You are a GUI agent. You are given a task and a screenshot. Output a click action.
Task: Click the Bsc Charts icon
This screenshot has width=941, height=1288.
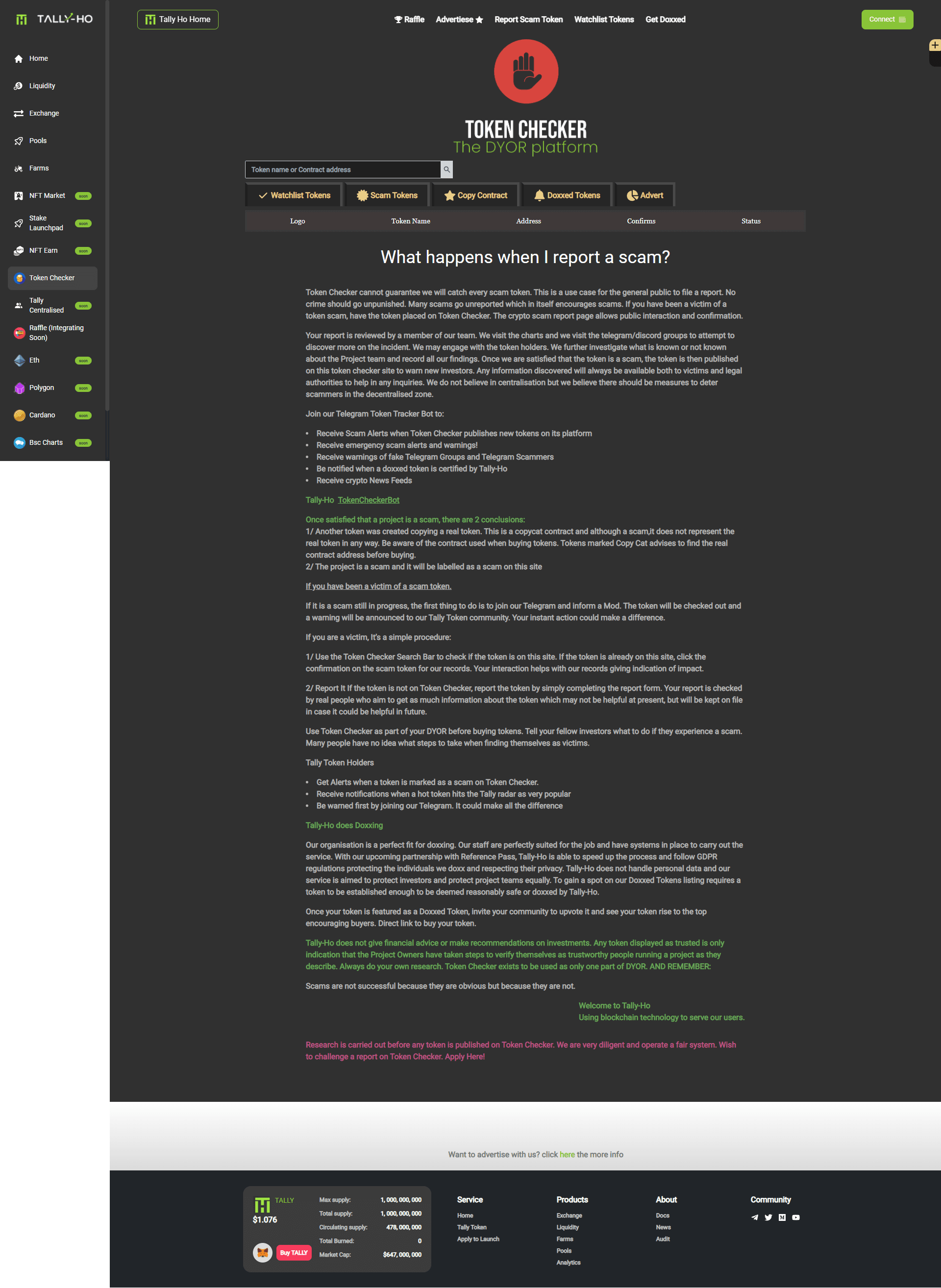point(20,442)
